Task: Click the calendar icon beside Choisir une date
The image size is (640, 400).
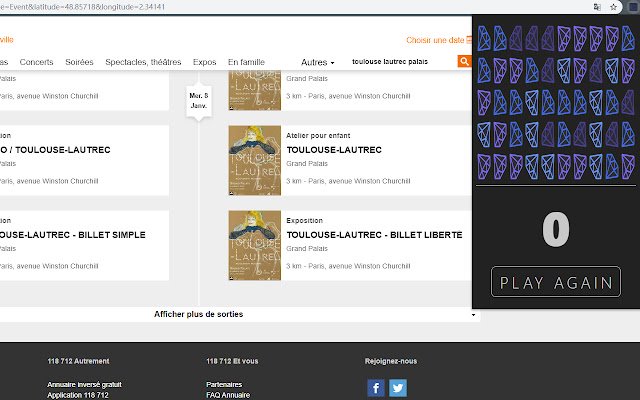Action: (469, 40)
